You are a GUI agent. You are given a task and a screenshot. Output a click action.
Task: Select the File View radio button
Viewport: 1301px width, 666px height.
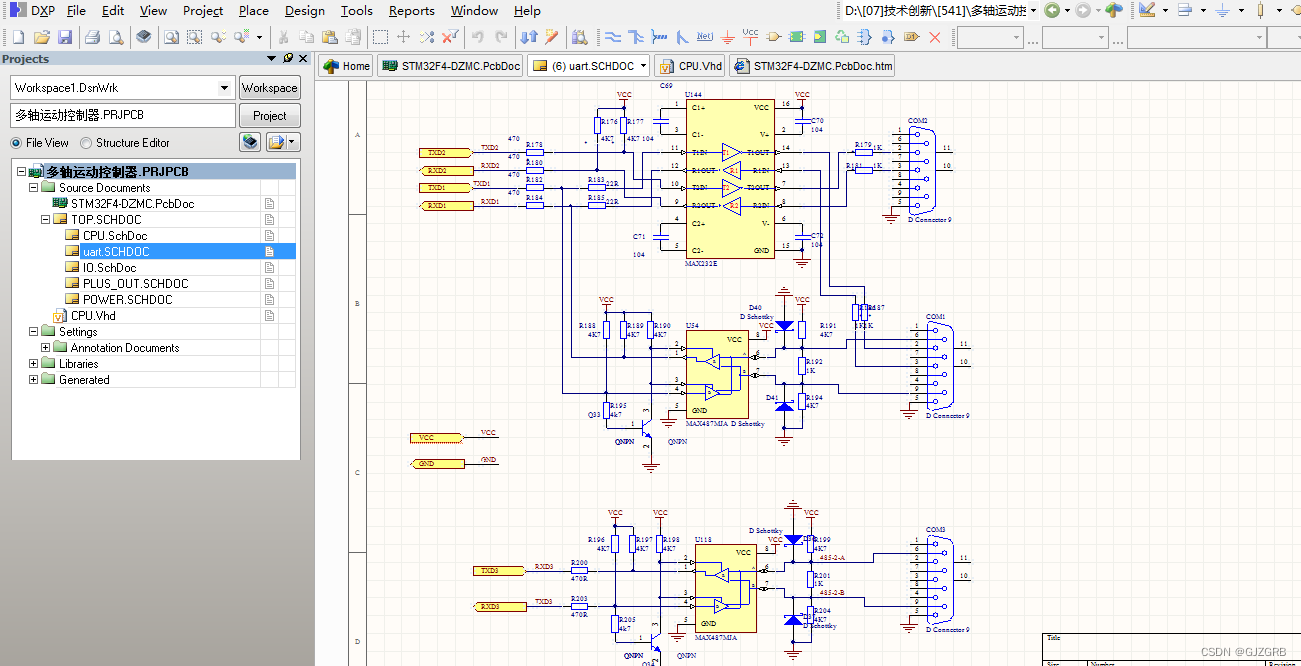[x=16, y=143]
